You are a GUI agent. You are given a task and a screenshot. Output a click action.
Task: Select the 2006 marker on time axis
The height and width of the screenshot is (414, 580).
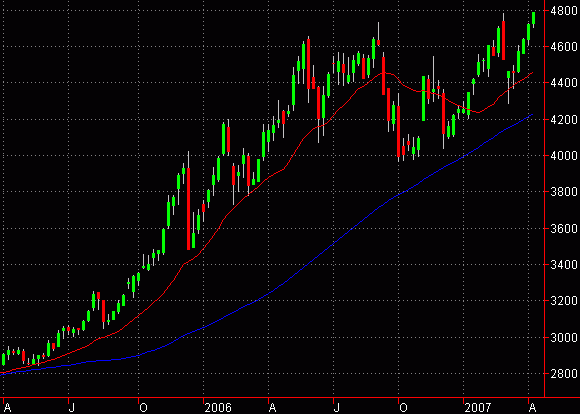[x=218, y=407]
